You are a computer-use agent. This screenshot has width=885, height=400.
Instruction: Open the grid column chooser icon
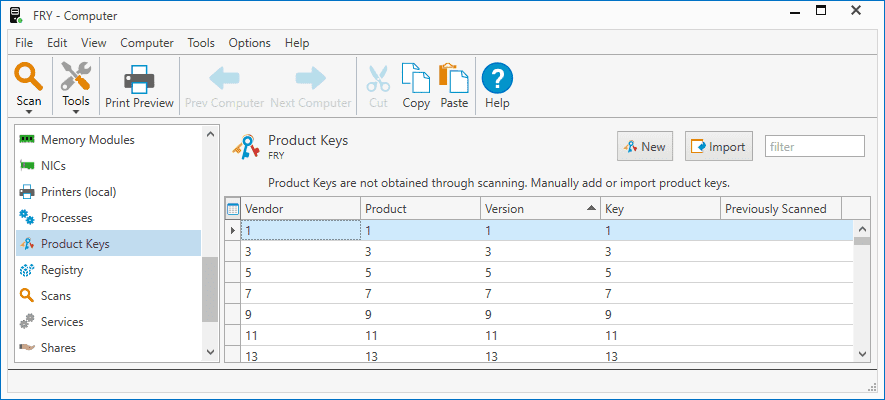point(233,209)
